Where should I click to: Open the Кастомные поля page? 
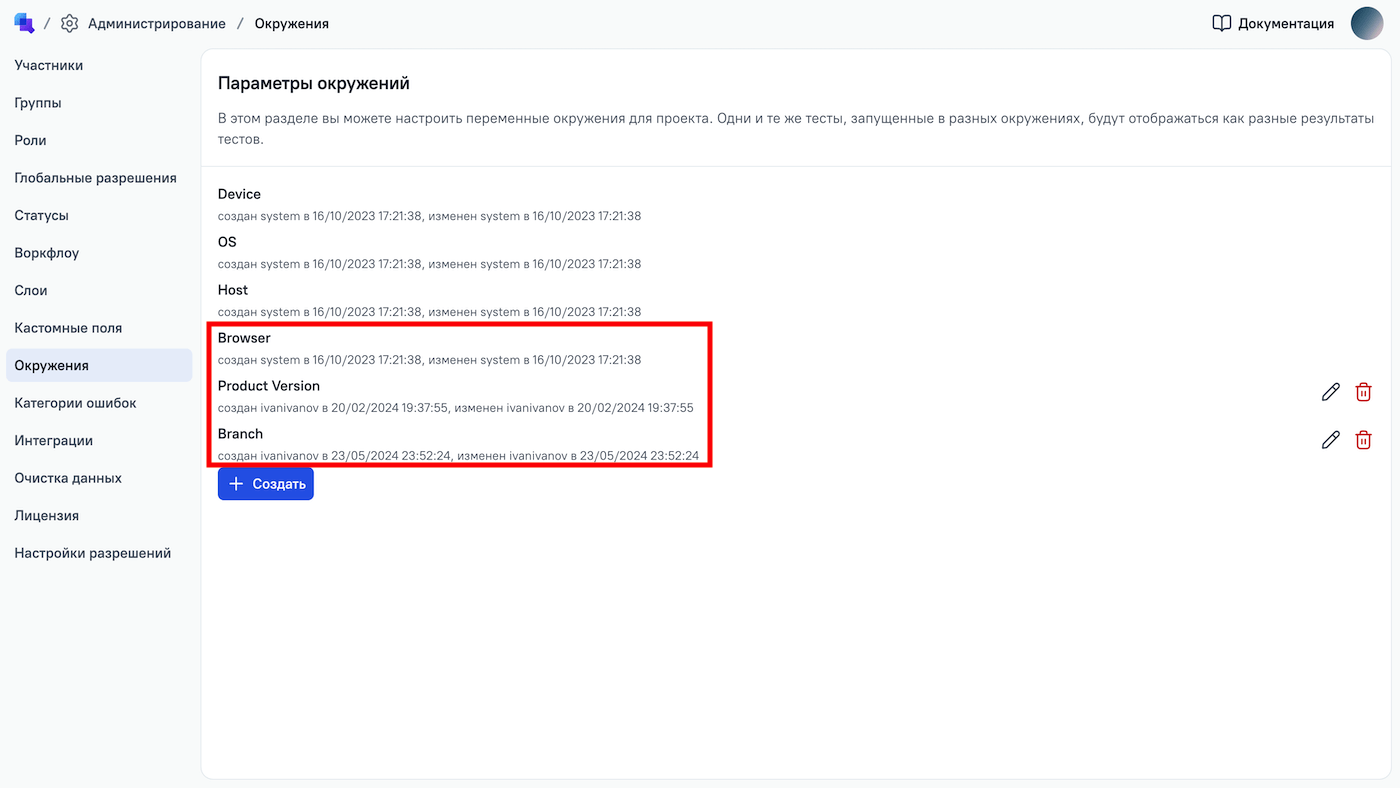coord(68,328)
